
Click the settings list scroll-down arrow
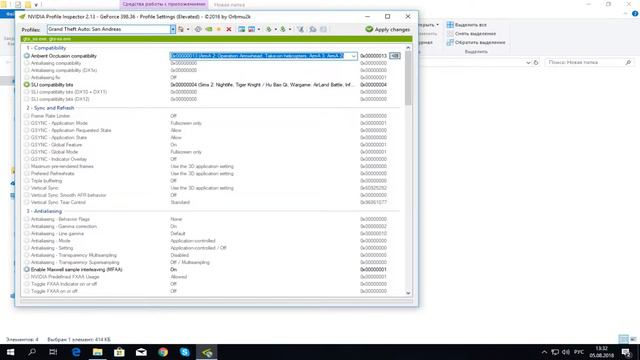tap(408, 293)
